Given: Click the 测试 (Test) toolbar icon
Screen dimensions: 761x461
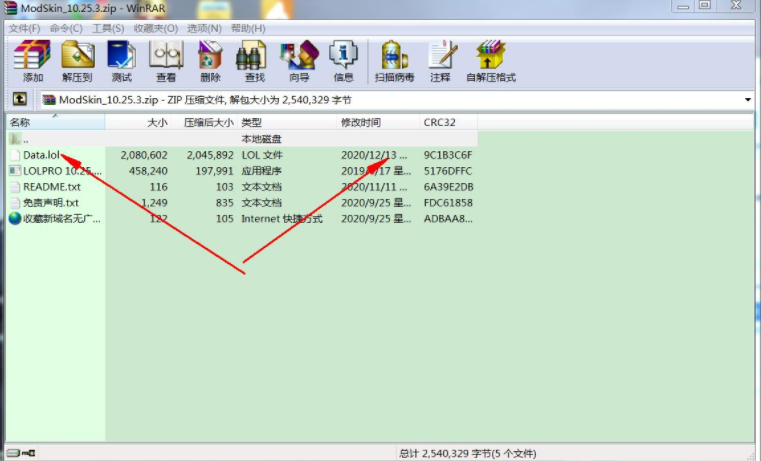Looking at the screenshot, I should point(122,60).
